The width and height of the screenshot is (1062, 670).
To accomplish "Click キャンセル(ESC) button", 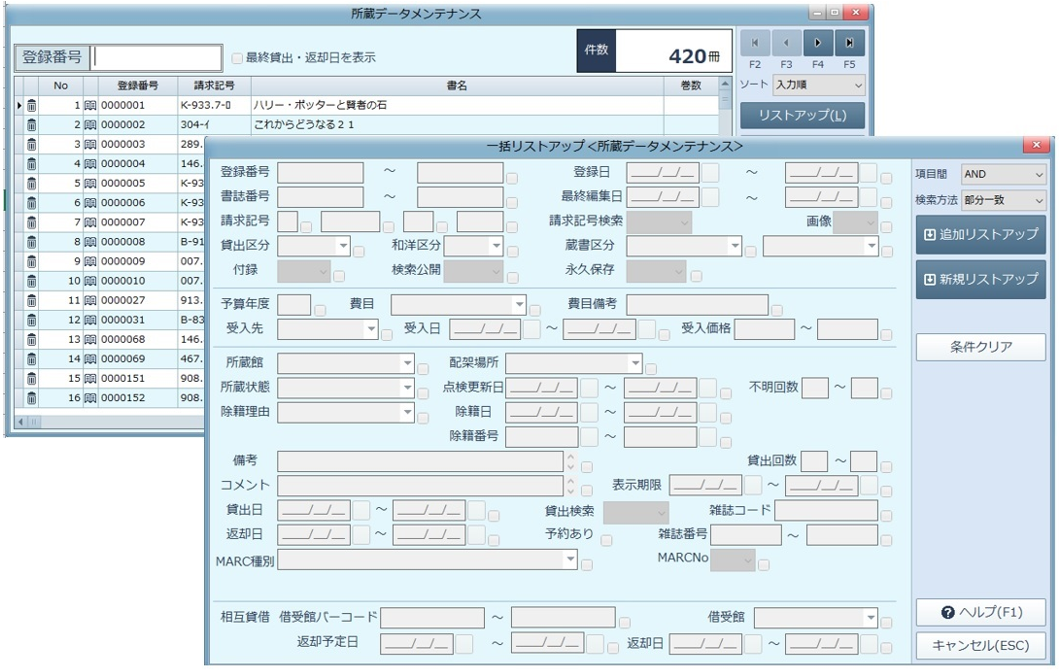I will pyautogui.click(x=981, y=646).
